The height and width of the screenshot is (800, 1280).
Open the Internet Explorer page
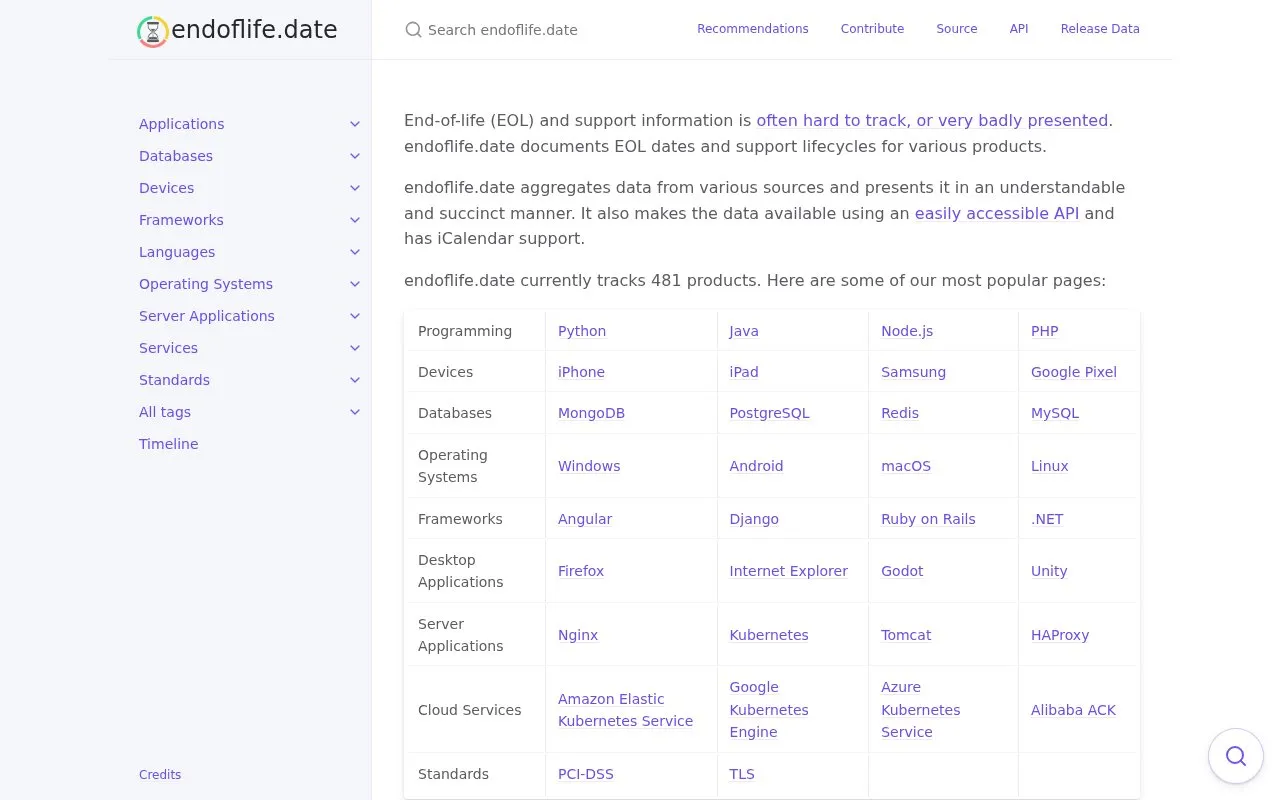[789, 571]
